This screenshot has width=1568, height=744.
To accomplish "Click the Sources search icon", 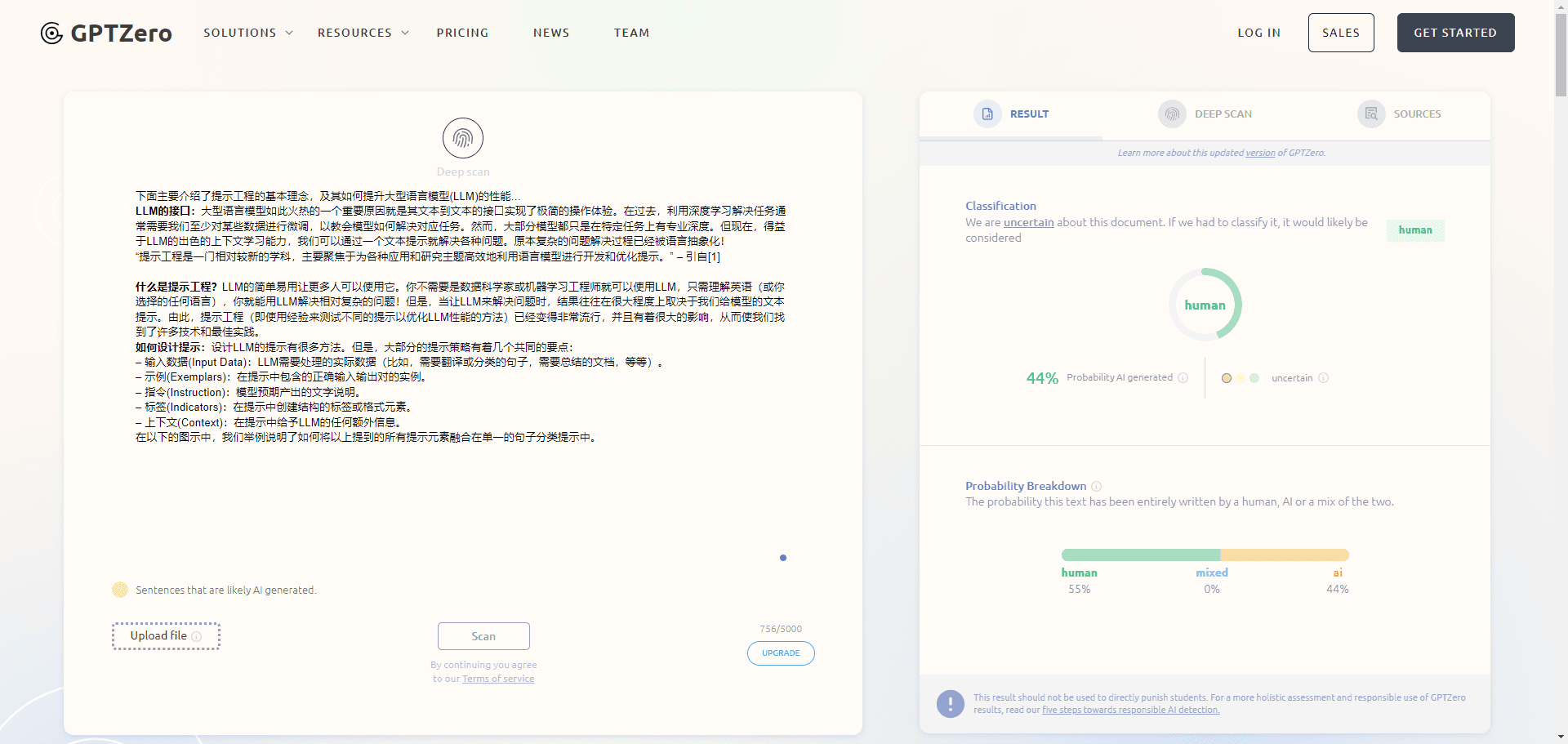I will tap(1370, 114).
